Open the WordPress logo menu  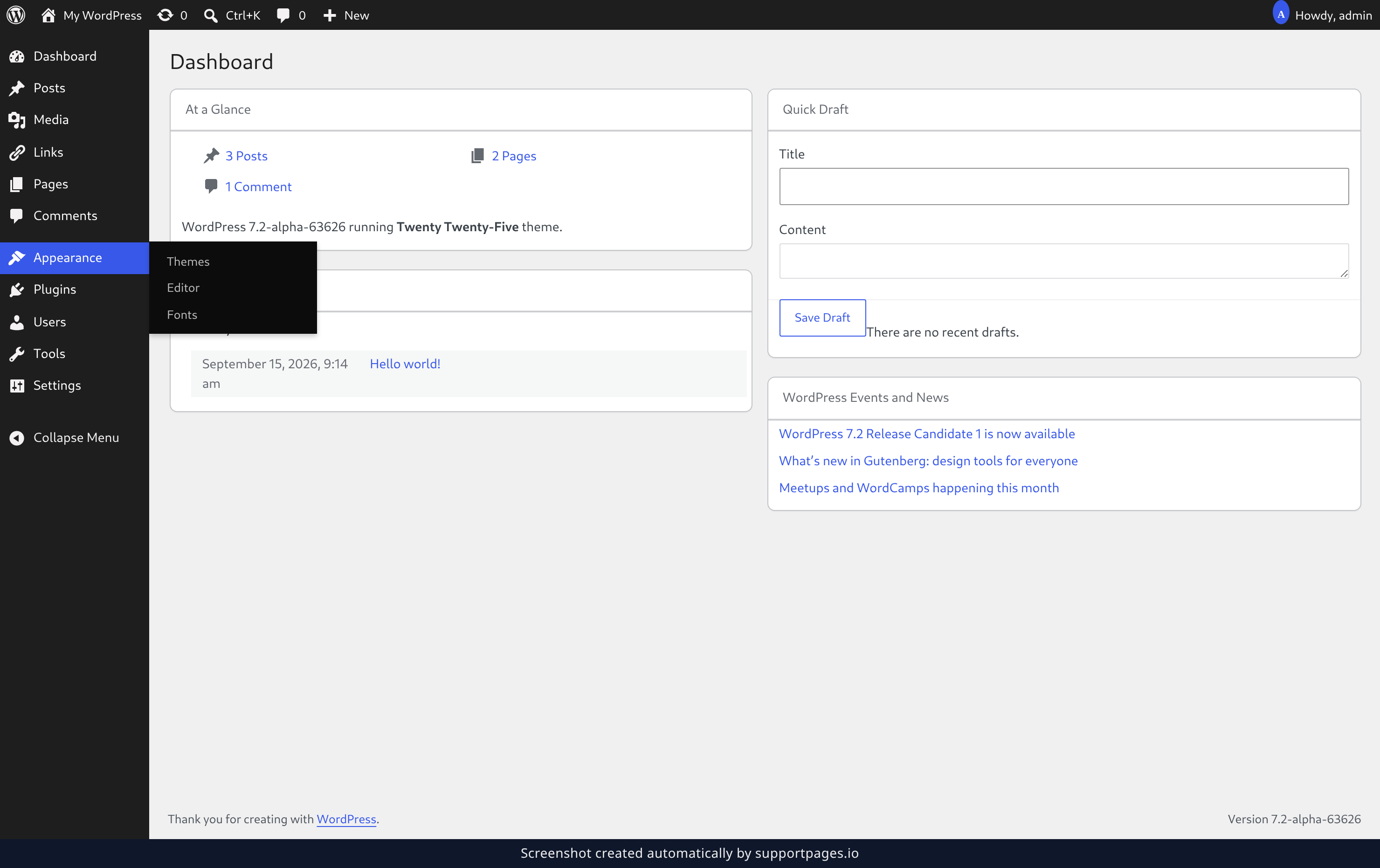click(16, 15)
